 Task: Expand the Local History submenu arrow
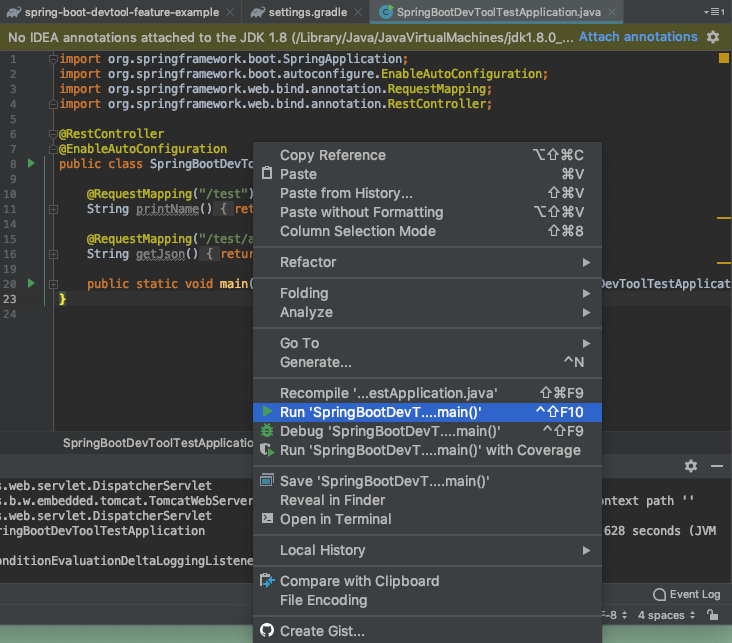tap(586, 551)
